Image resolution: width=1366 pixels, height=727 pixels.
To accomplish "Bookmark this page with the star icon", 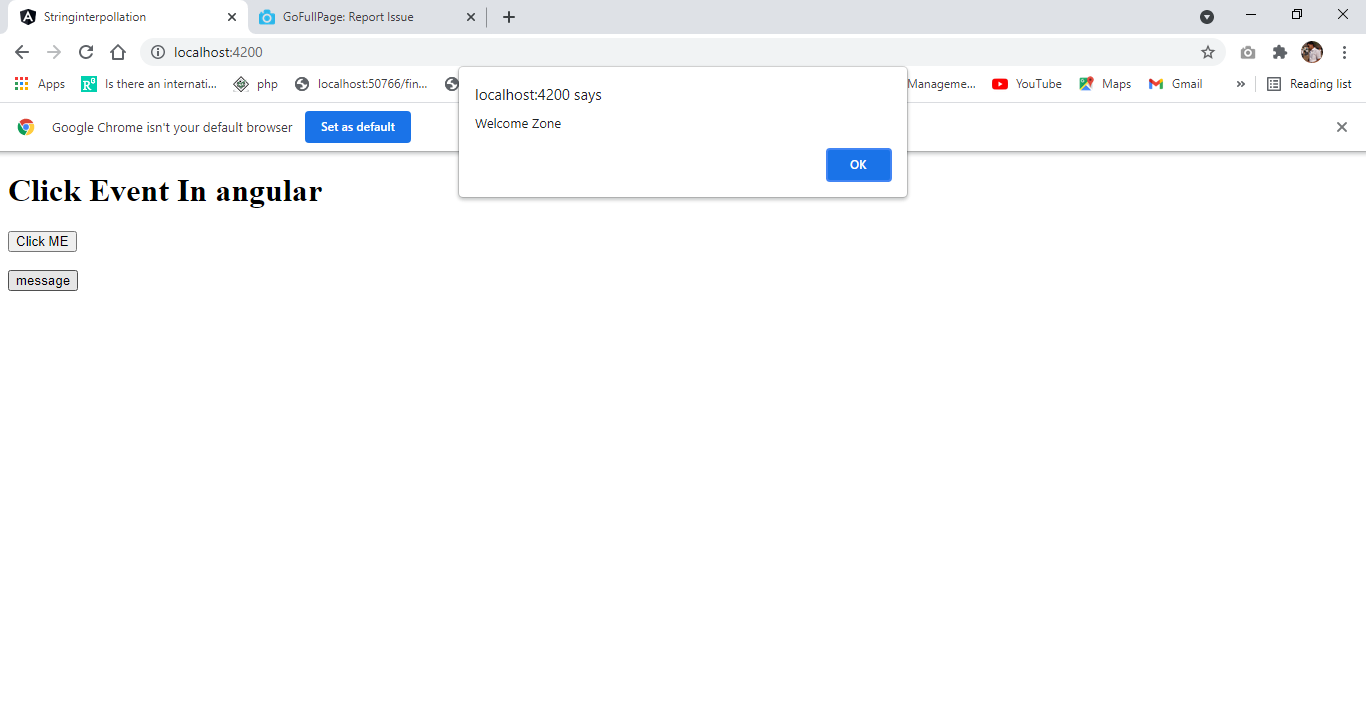I will click(1208, 52).
